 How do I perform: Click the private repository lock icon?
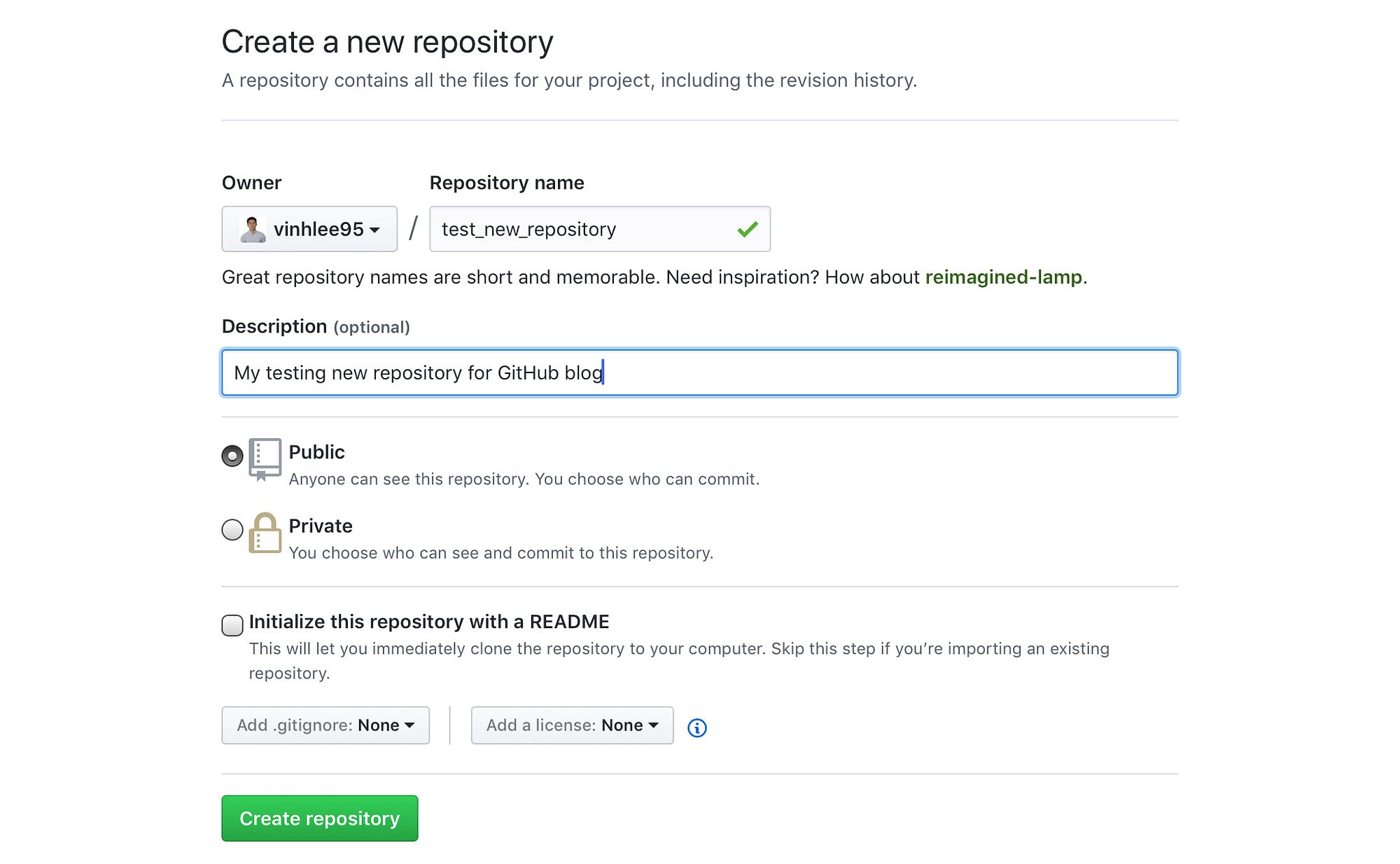click(x=265, y=533)
